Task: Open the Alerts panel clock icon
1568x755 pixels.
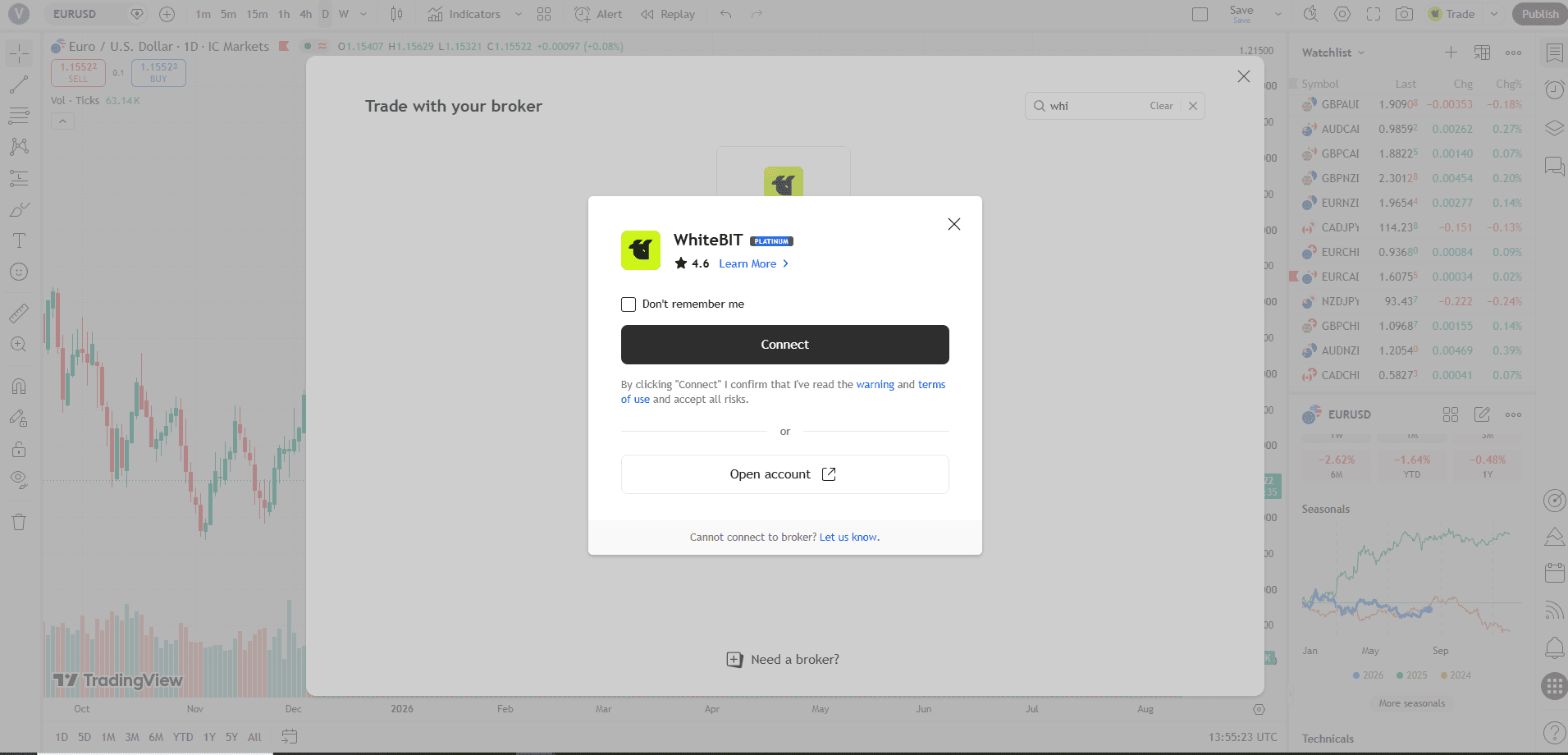Action: (1555, 89)
